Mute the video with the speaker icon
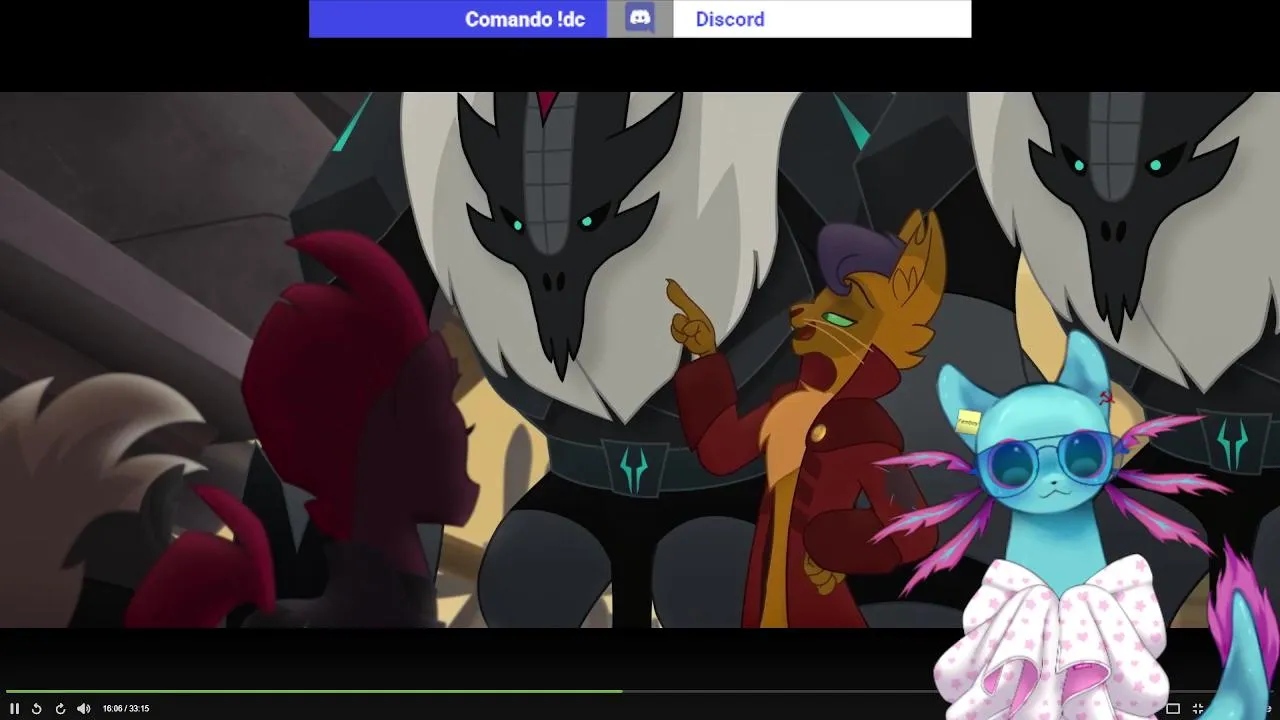 click(x=83, y=709)
